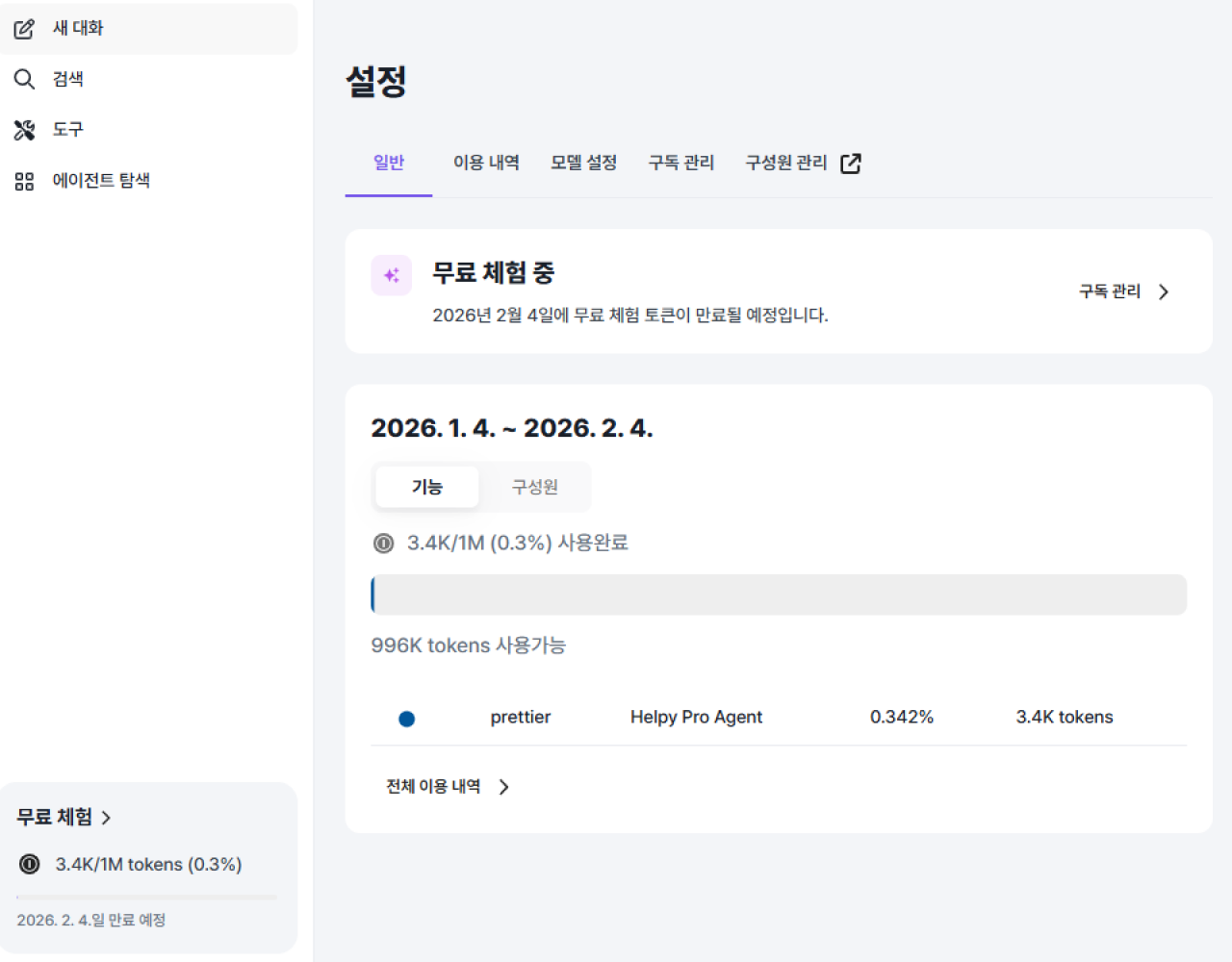Click token coin icon next to 3.4K/1M usage
1232x962 pixels.
point(383,544)
